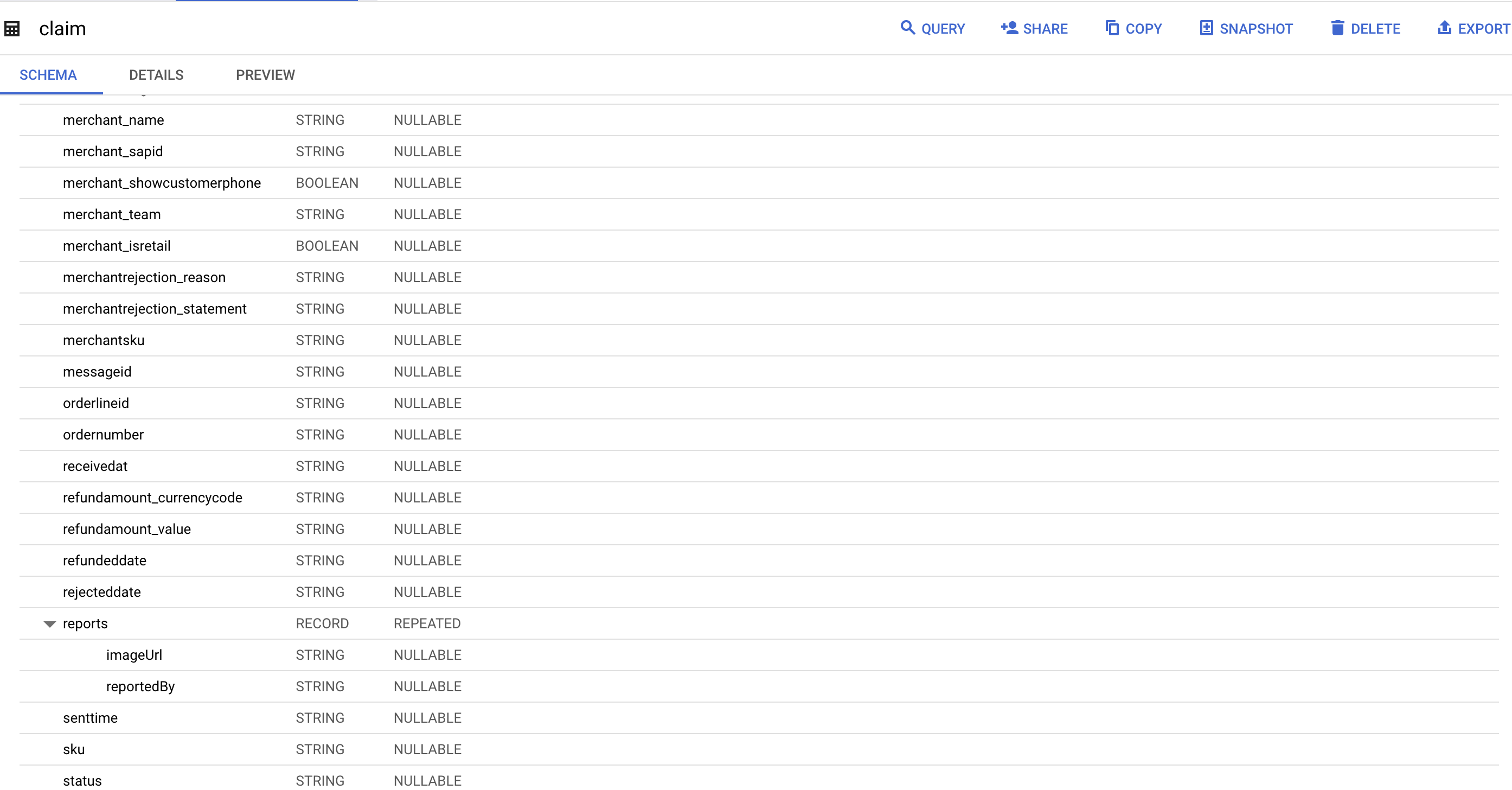Viewport: 1512px width, 790px height.
Task: Click the Export upload icon
Action: [1445, 28]
